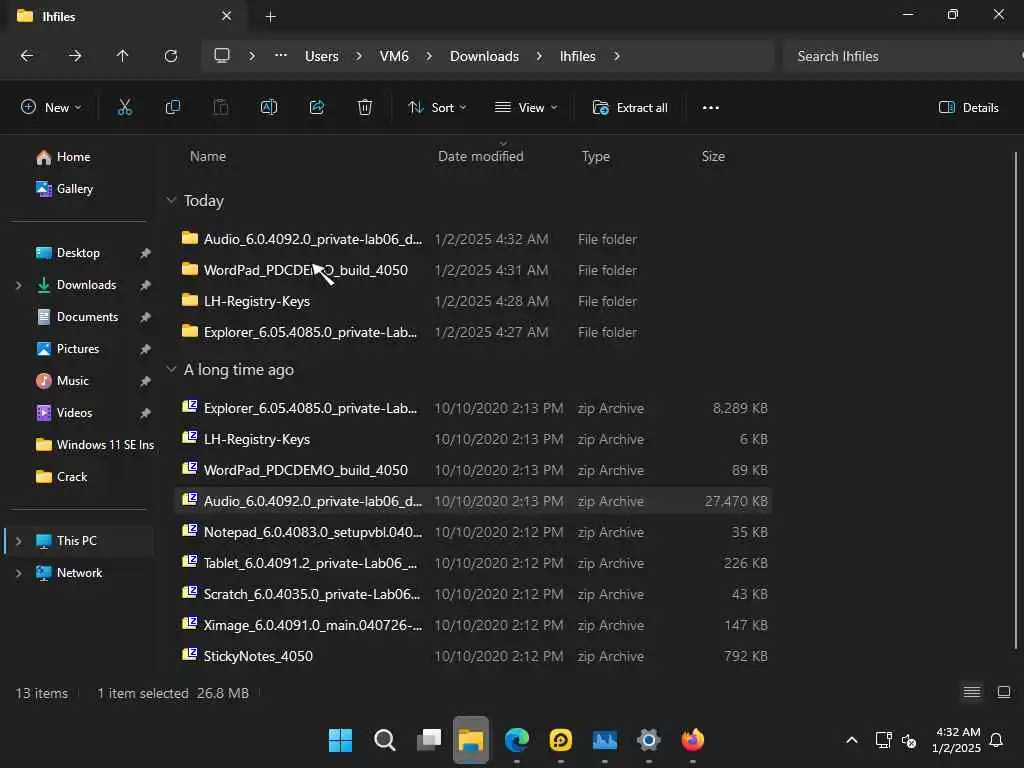Expand Network in navigation pane

point(18,573)
